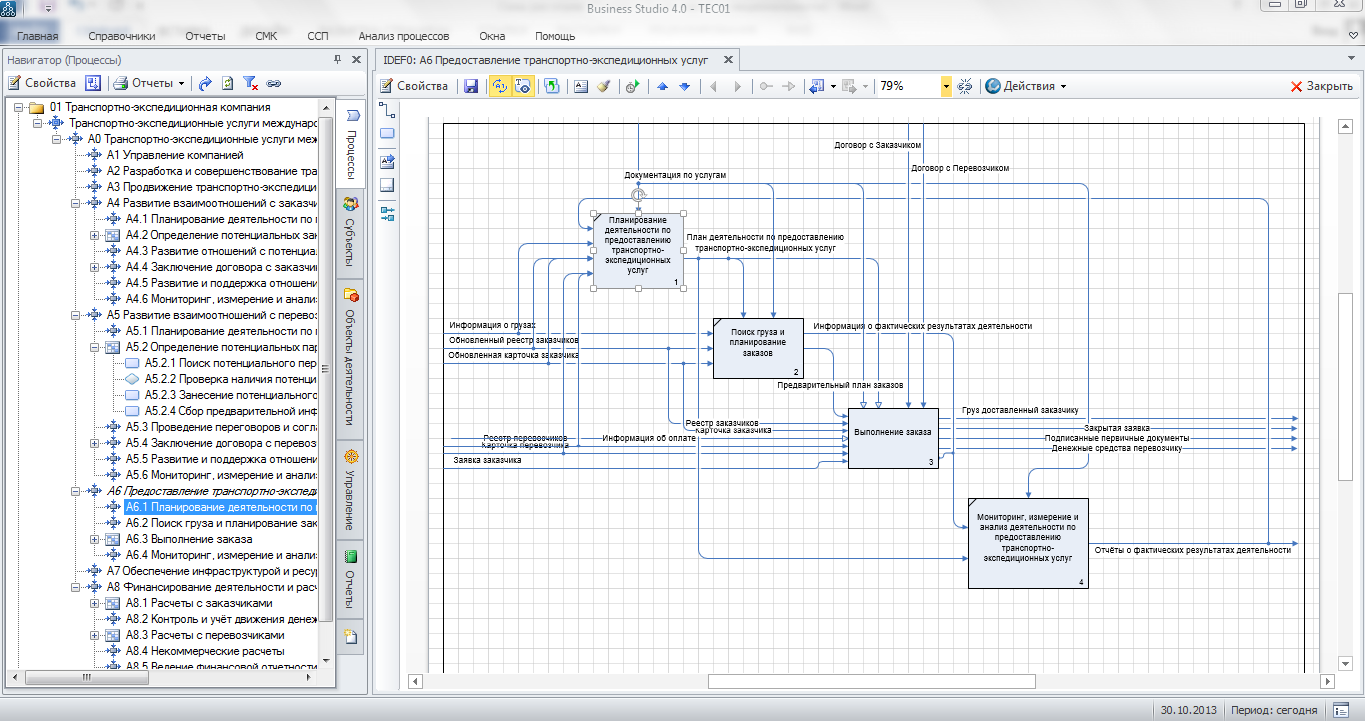
Task: Open the zoom percentage dropdown
Action: [x=946, y=86]
